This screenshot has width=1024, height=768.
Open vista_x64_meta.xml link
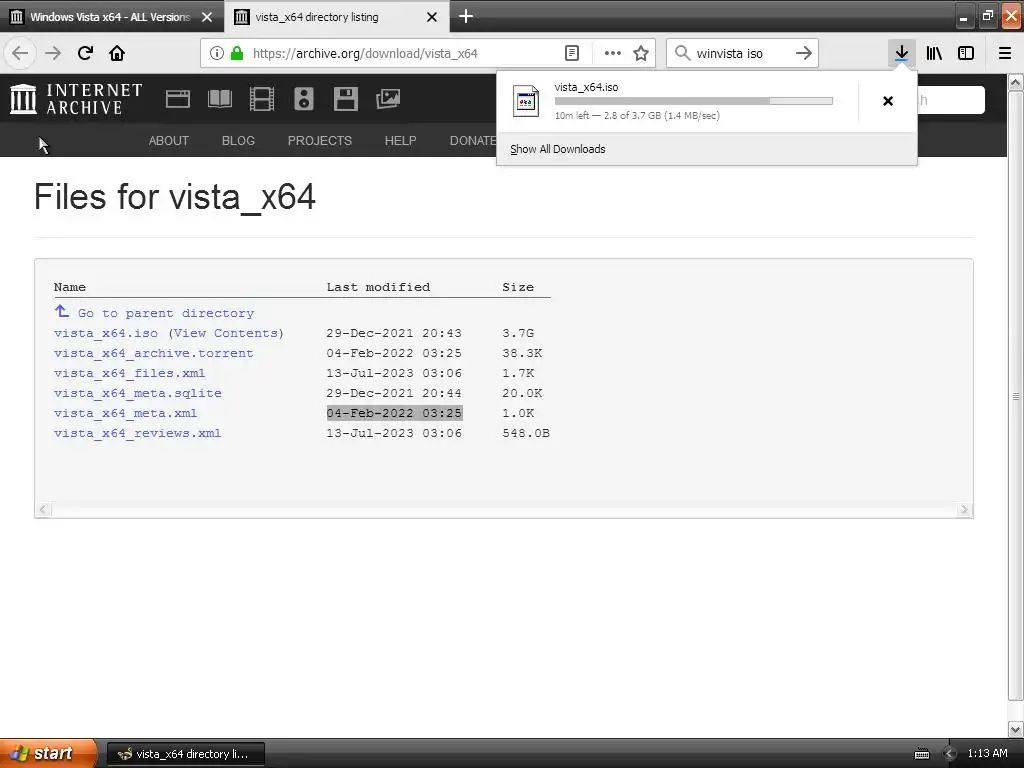pyautogui.click(x=125, y=413)
